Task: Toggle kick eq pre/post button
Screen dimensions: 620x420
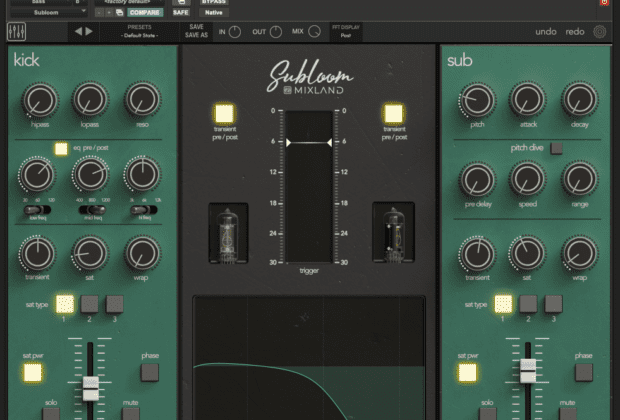Action: click(x=61, y=149)
